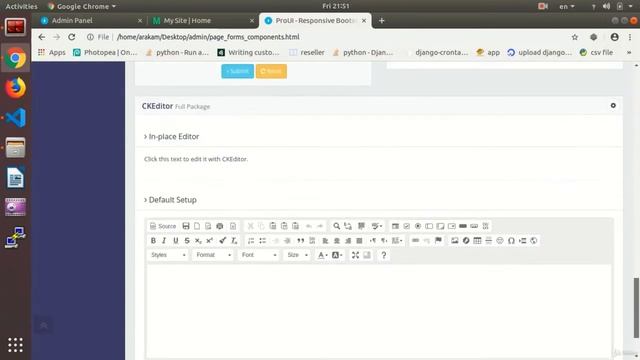Screen dimensions: 640x360
Task: Open the Set Language dropdown
Action: click(397, 241)
